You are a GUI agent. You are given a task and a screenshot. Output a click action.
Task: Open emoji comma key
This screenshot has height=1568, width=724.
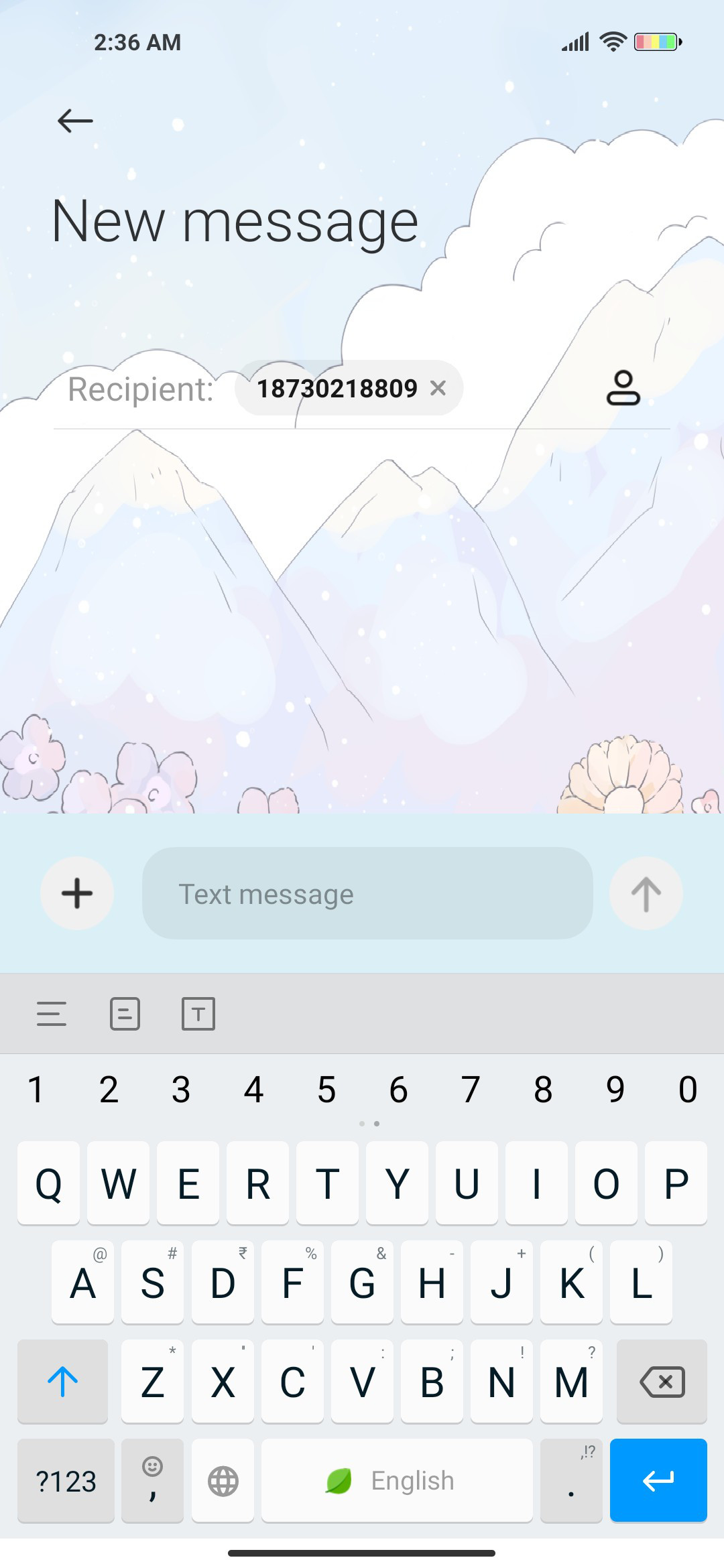coord(152,1480)
